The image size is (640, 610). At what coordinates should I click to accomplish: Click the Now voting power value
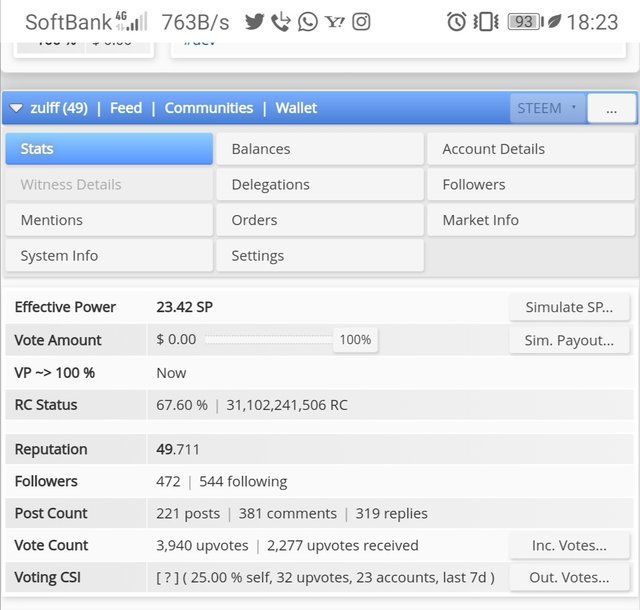[x=171, y=373]
